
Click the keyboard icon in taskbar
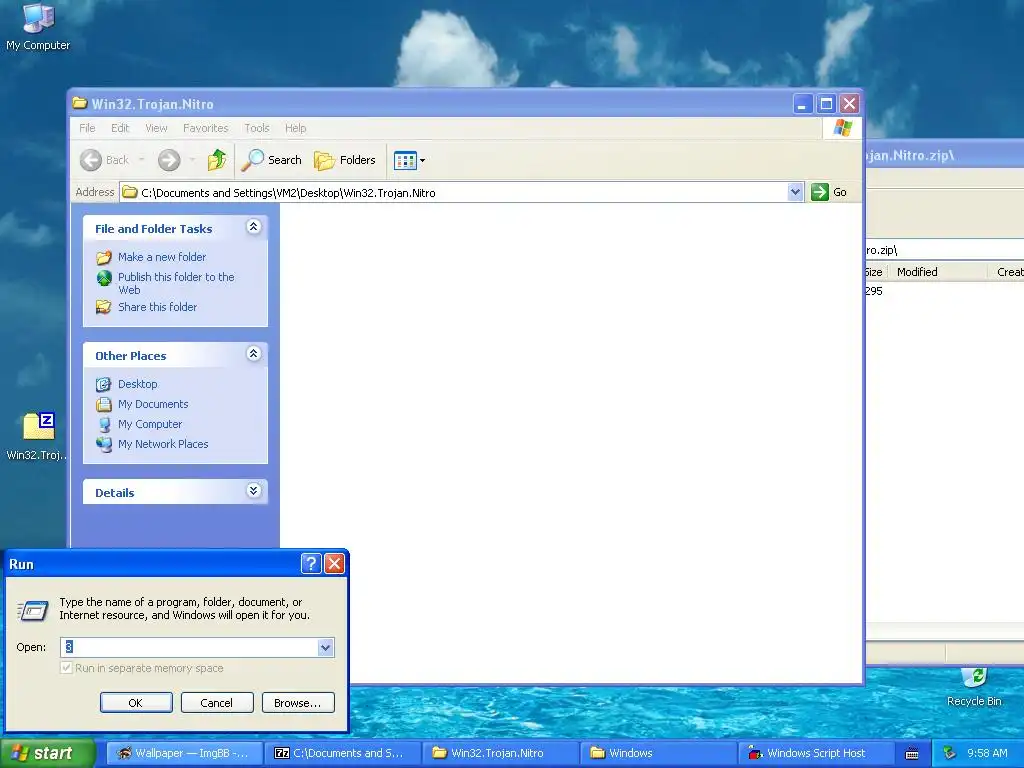point(912,754)
